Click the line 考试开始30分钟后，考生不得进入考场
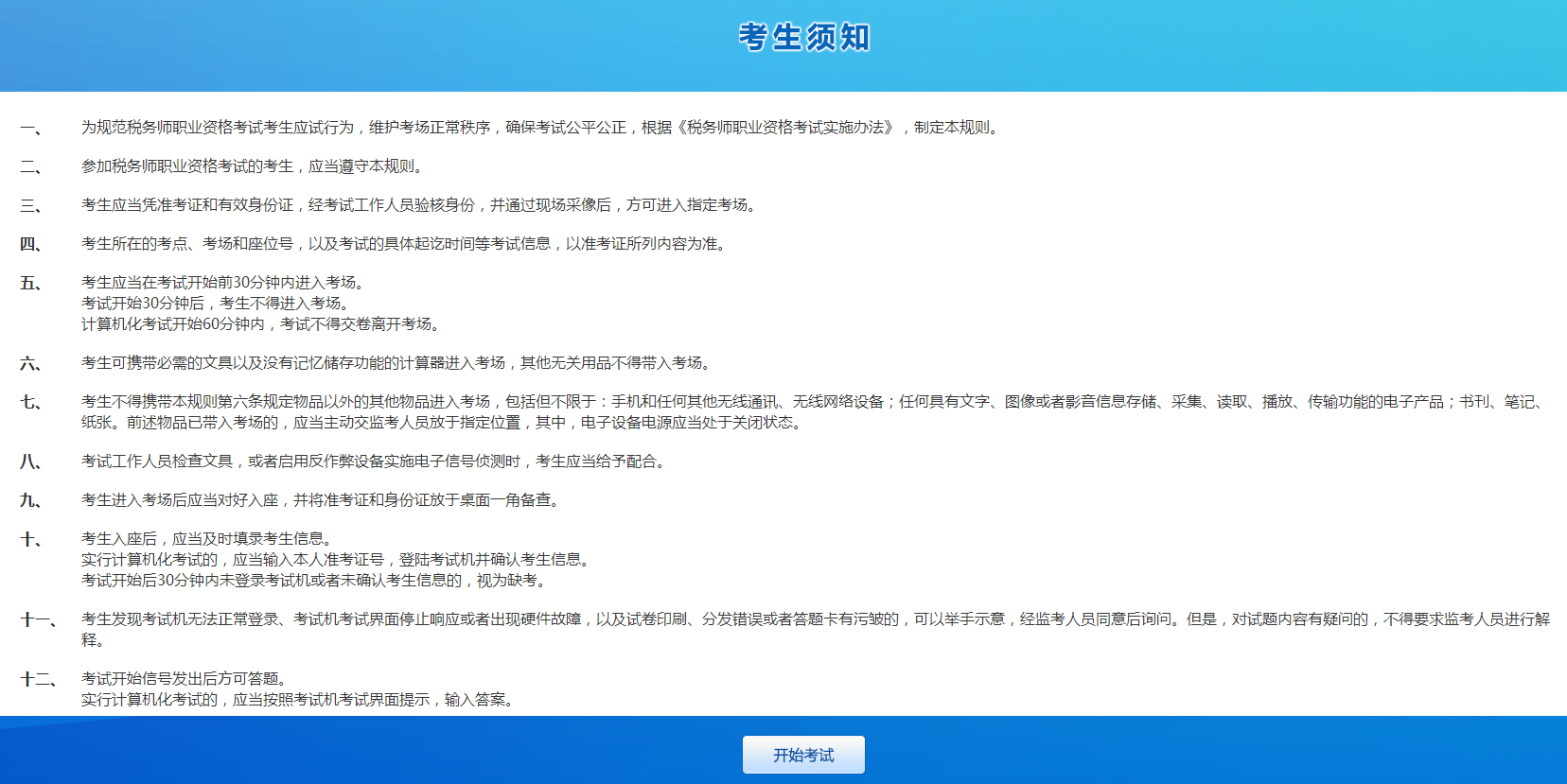The width and height of the screenshot is (1567, 784). pos(217,304)
